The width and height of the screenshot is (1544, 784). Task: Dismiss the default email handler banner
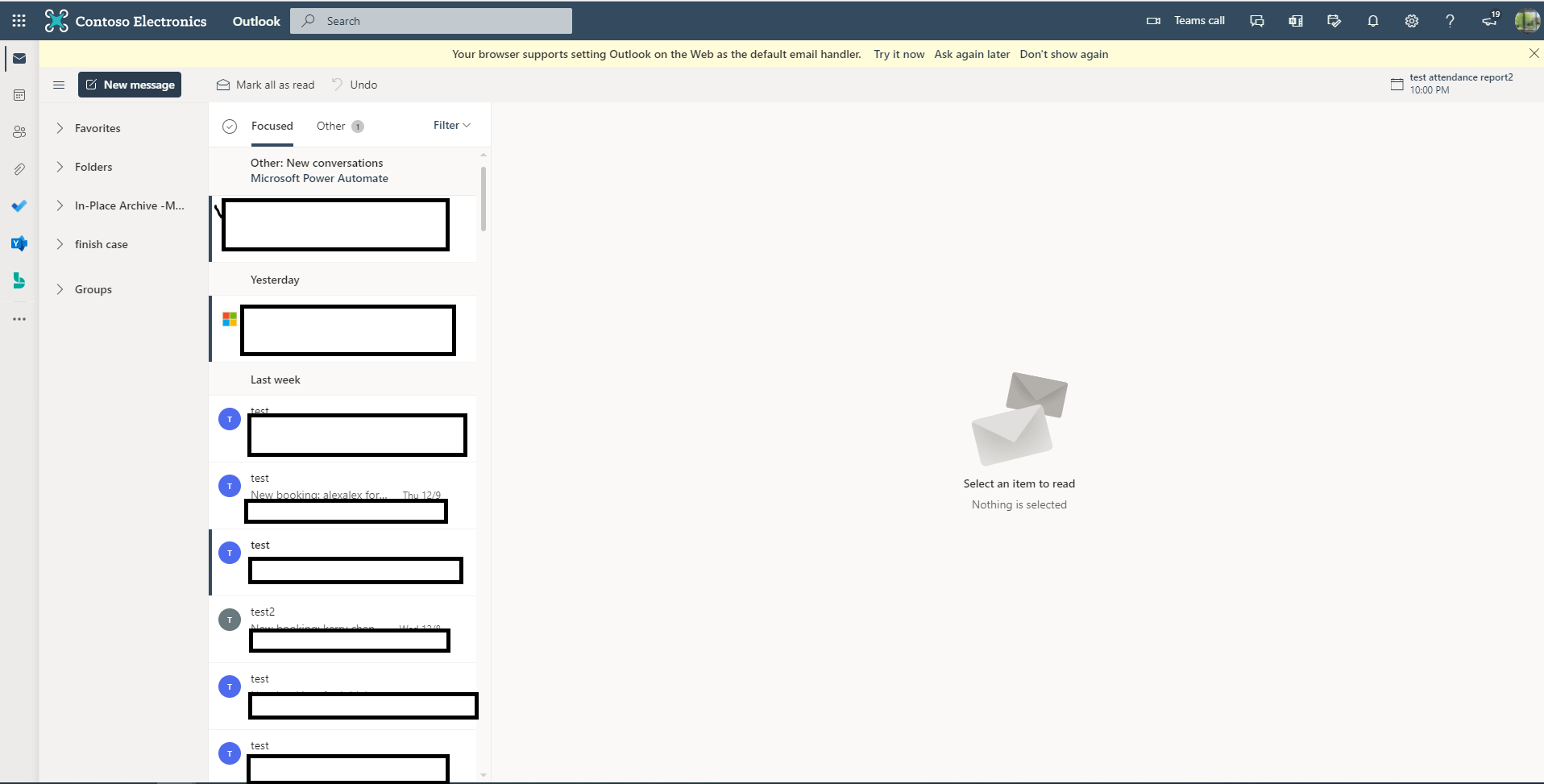click(x=1534, y=53)
